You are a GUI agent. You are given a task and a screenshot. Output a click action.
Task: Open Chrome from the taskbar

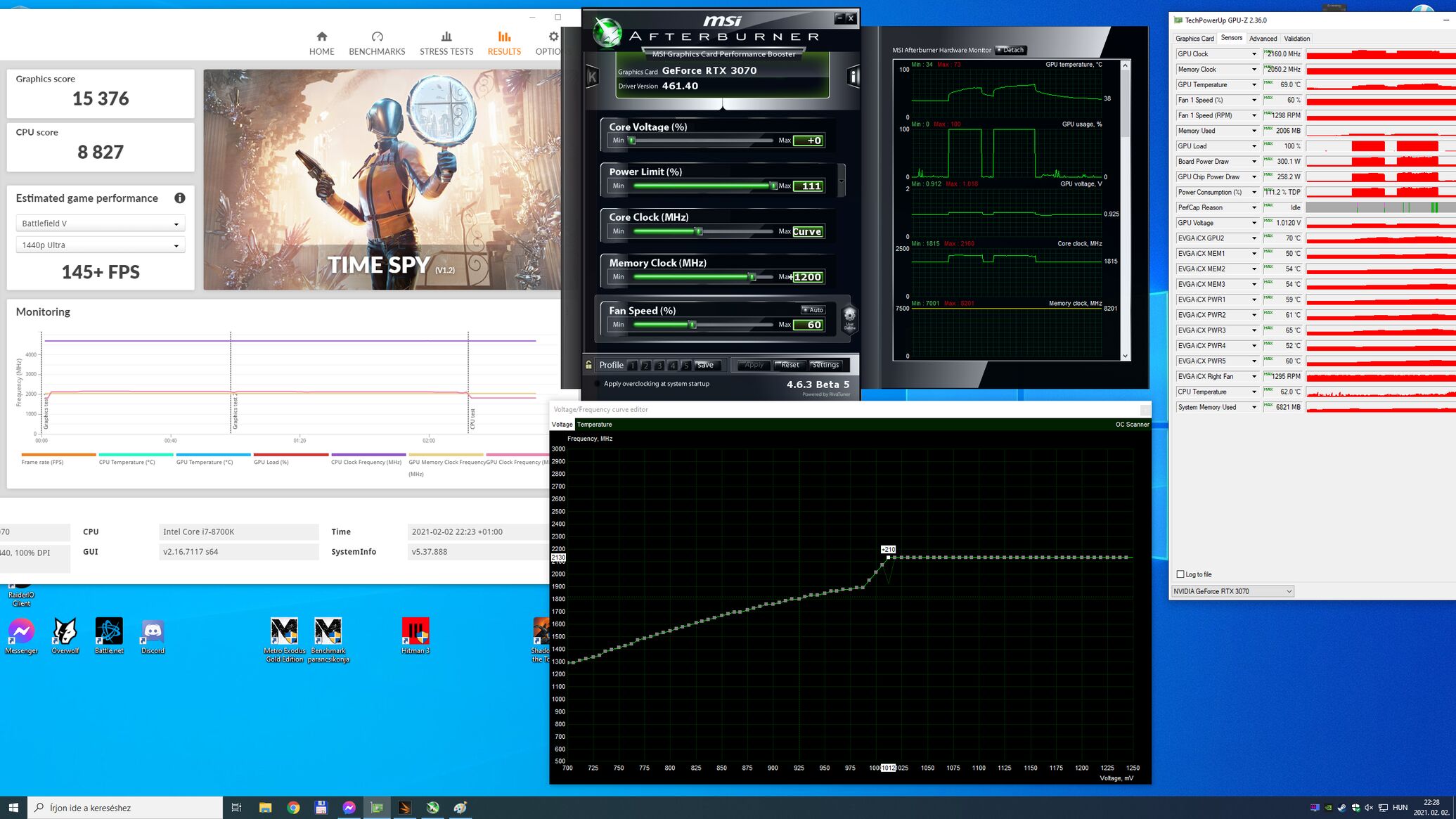(293, 808)
